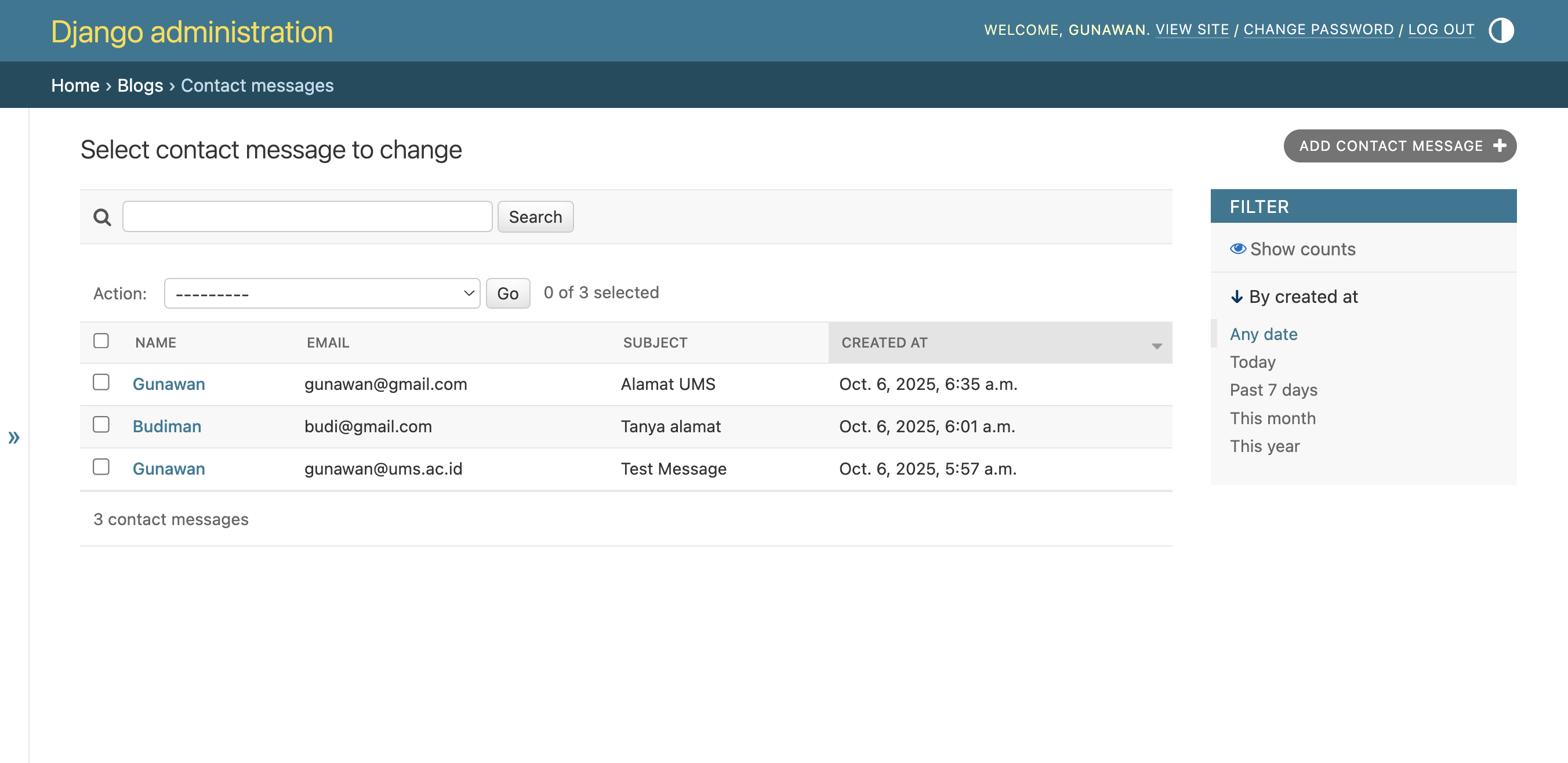
Task: Filter by This year
Action: [1265, 446]
